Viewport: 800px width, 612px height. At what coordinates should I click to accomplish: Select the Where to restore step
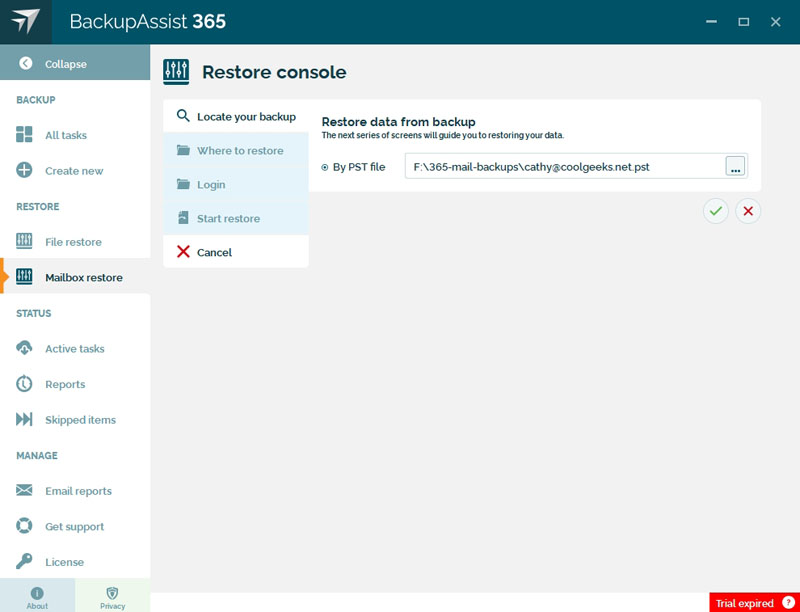(236, 150)
